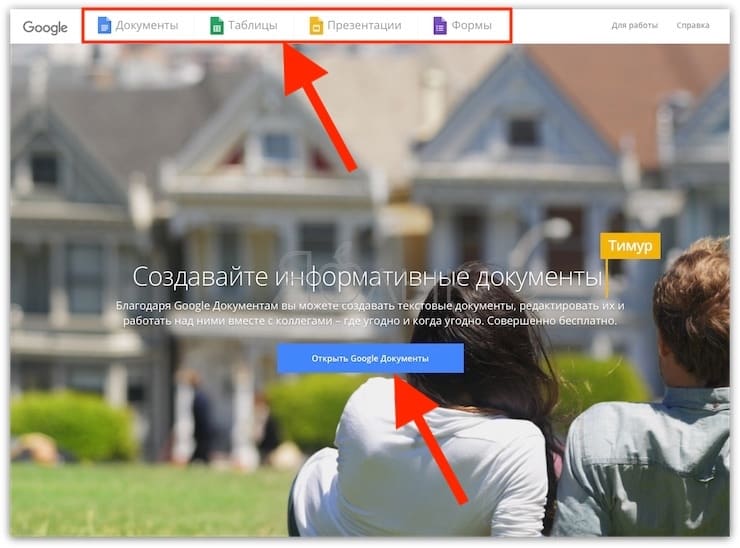Click the Открыть Google Документы button
Image resolution: width=740 pixels, height=548 pixels.
370,358
